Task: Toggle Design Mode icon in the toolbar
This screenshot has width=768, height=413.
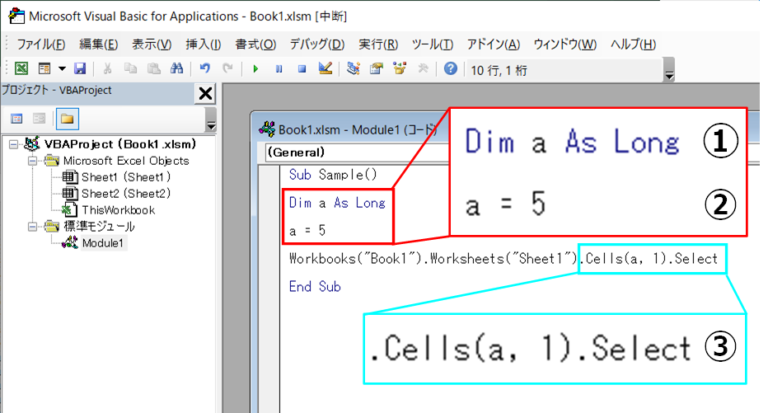Action: tap(324, 69)
